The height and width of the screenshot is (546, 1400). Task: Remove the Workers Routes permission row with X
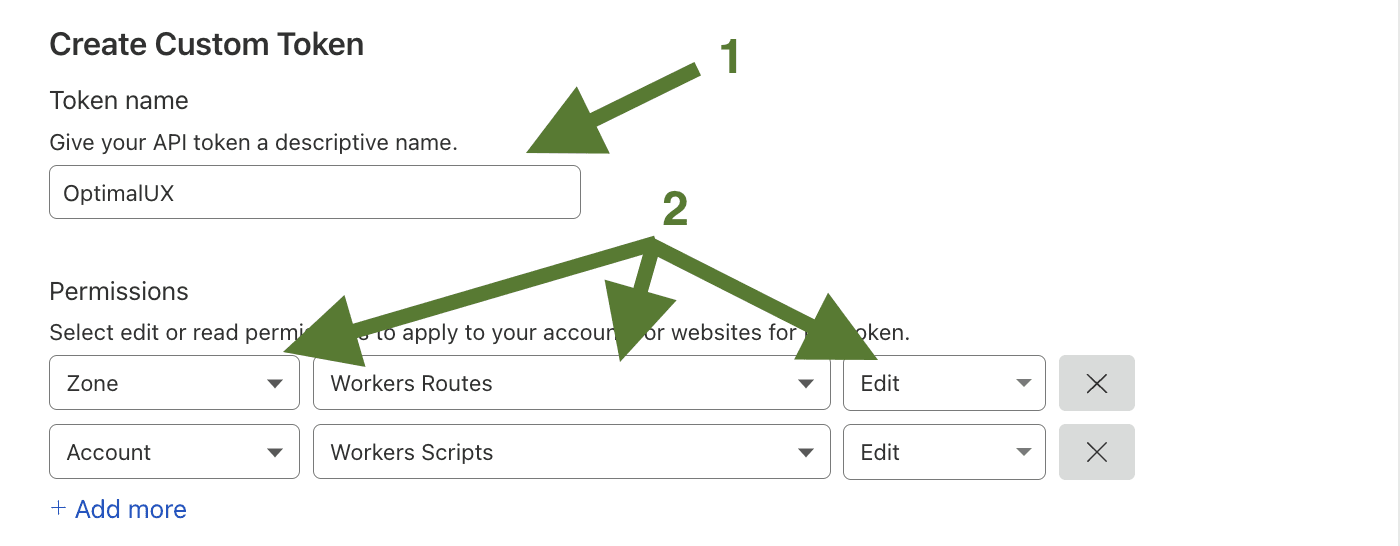pyautogui.click(x=1097, y=383)
